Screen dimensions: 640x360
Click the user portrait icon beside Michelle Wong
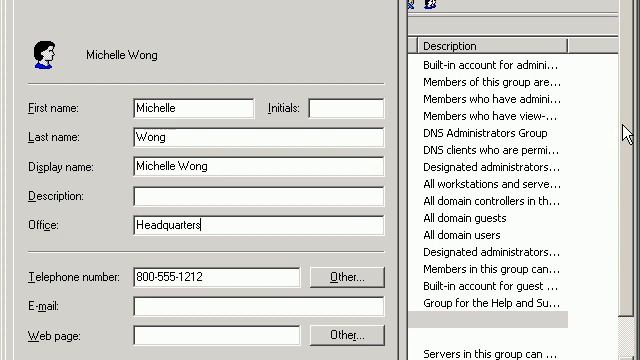pyautogui.click(x=44, y=55)
